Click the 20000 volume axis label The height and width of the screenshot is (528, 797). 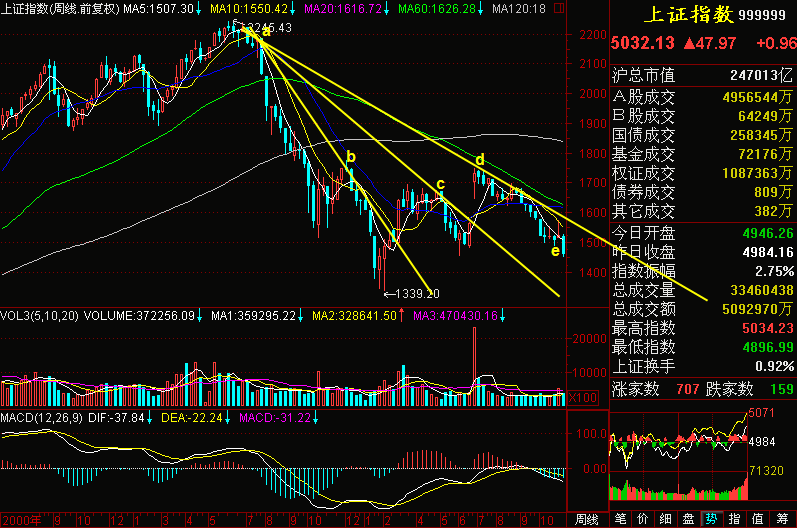(590, 339)
